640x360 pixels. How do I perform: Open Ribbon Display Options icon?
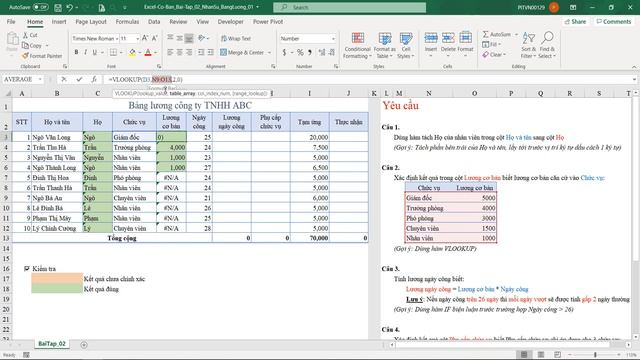[x=573, y=7]
